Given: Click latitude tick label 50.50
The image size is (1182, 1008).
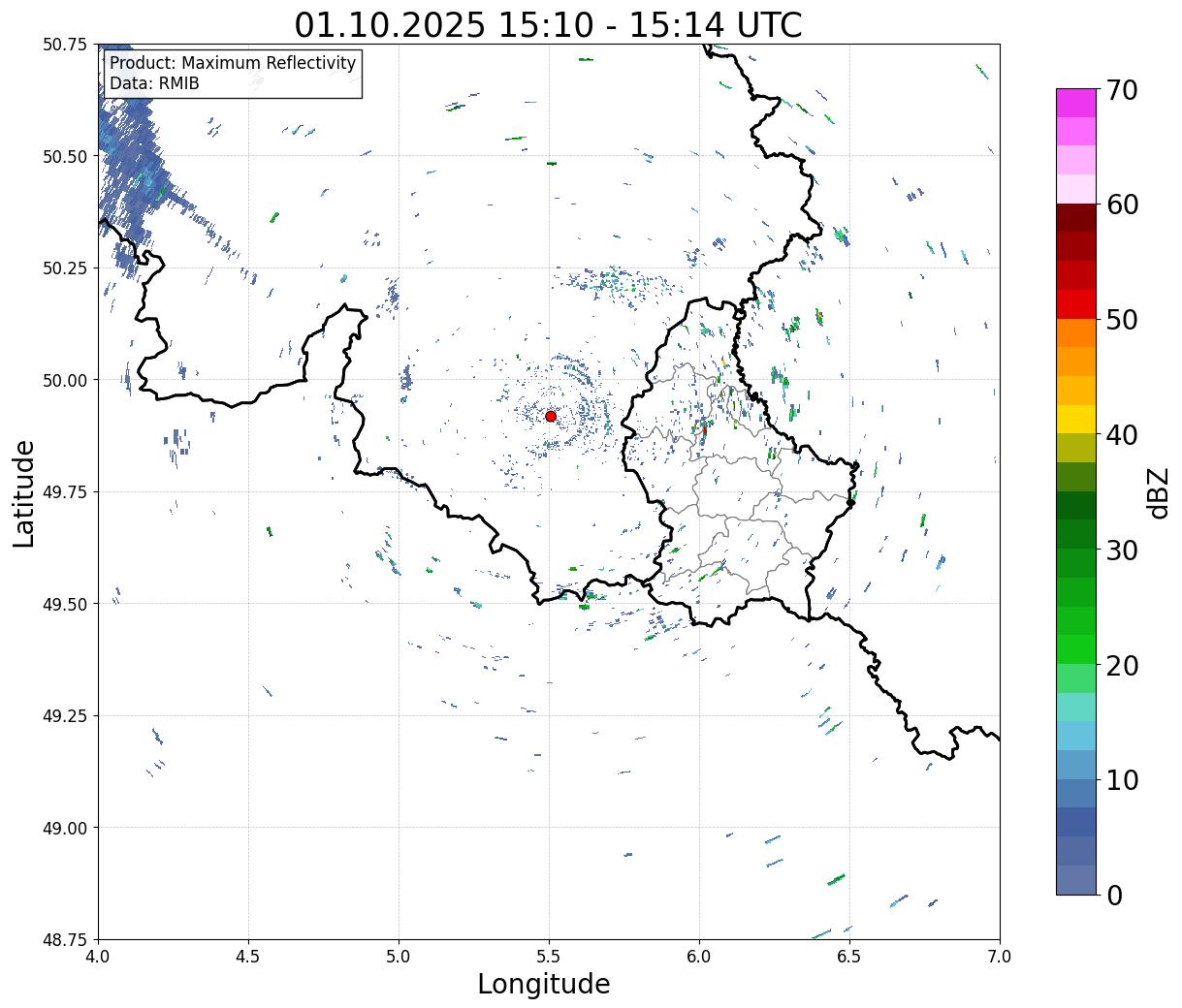Looking at the screenshot, I should (65, 156).
